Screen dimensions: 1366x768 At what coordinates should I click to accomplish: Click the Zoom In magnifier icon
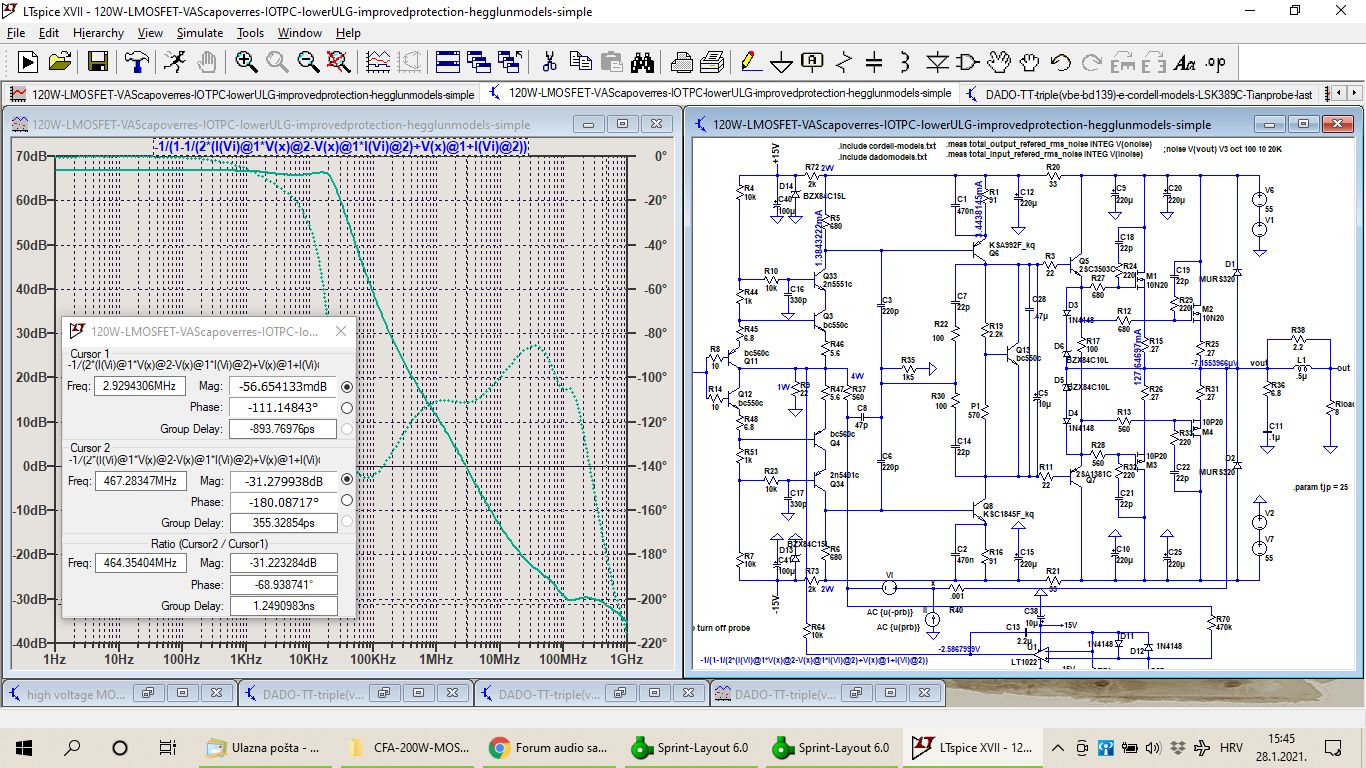point(246,62)
